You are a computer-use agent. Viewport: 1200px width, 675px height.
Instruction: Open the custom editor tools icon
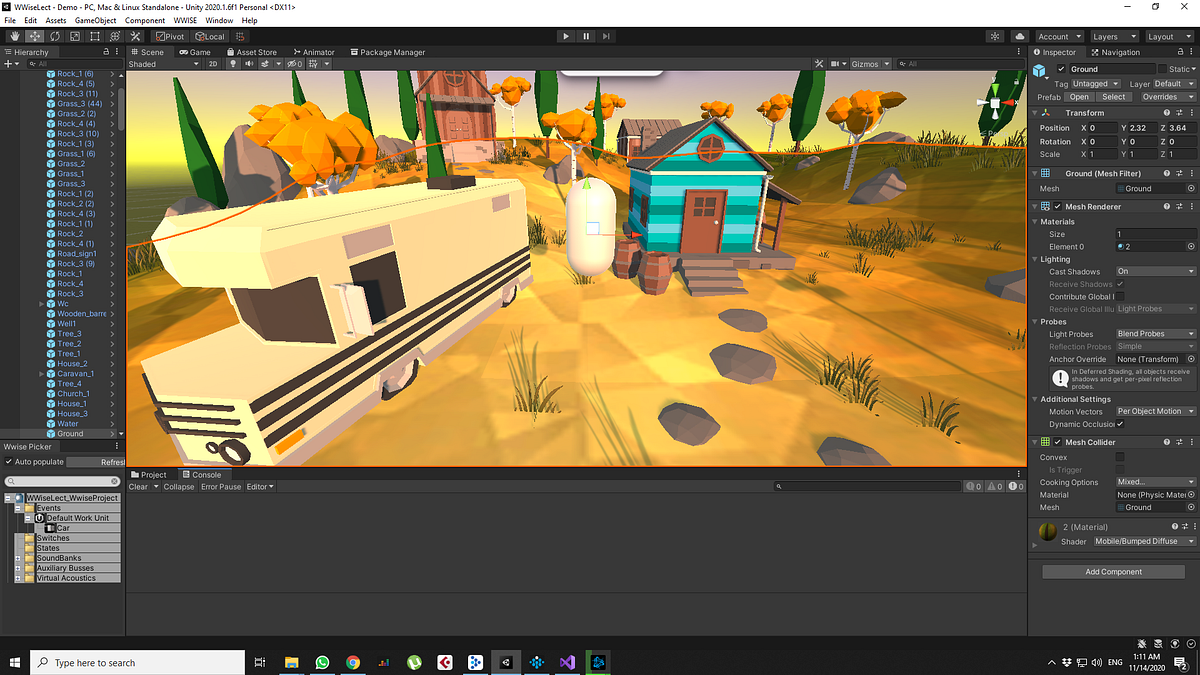(x=135, y=36)
